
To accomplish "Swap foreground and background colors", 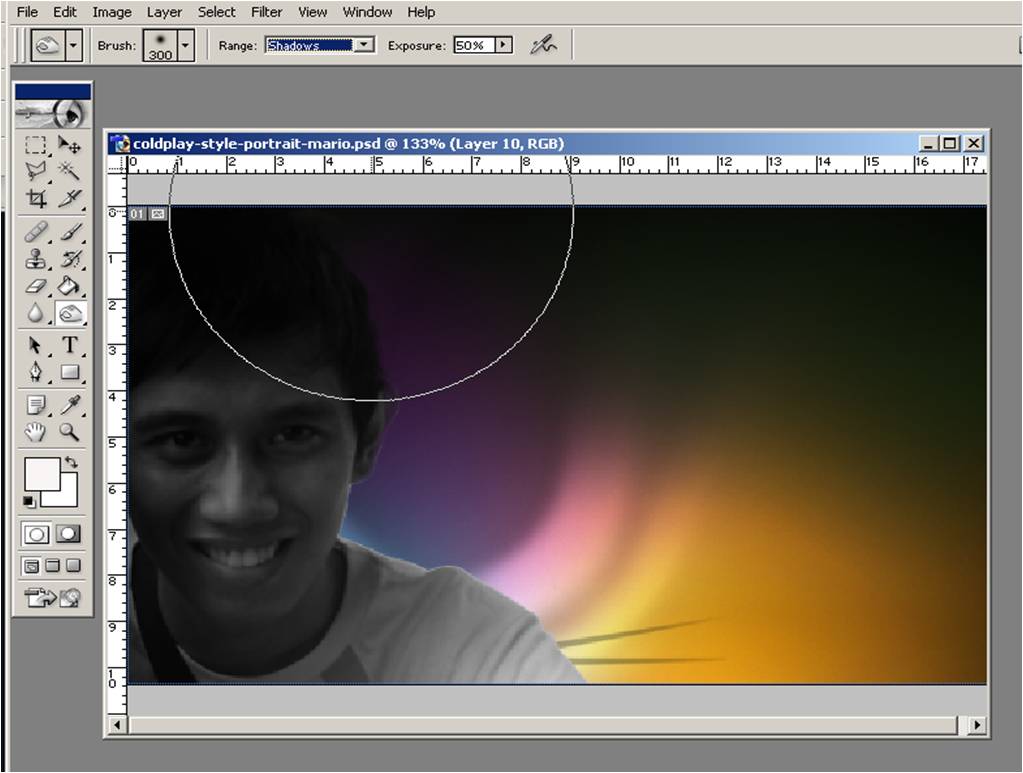I will click(71, 462).
